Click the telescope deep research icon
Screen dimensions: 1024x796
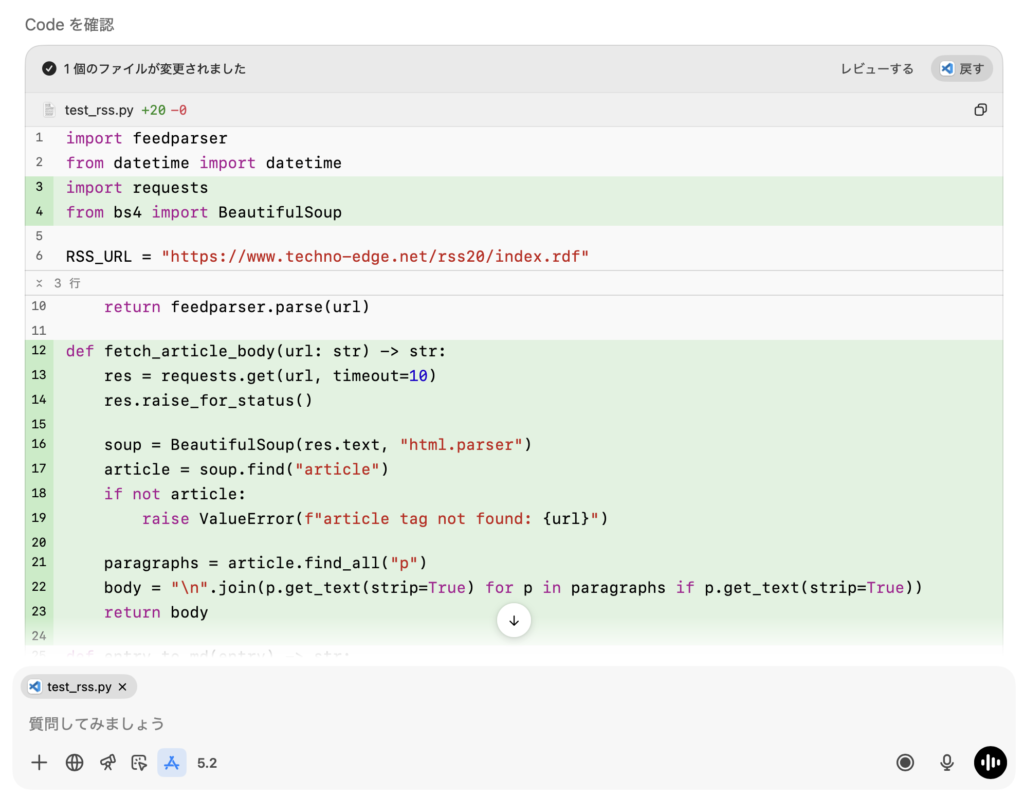click(x=107, y=763)
